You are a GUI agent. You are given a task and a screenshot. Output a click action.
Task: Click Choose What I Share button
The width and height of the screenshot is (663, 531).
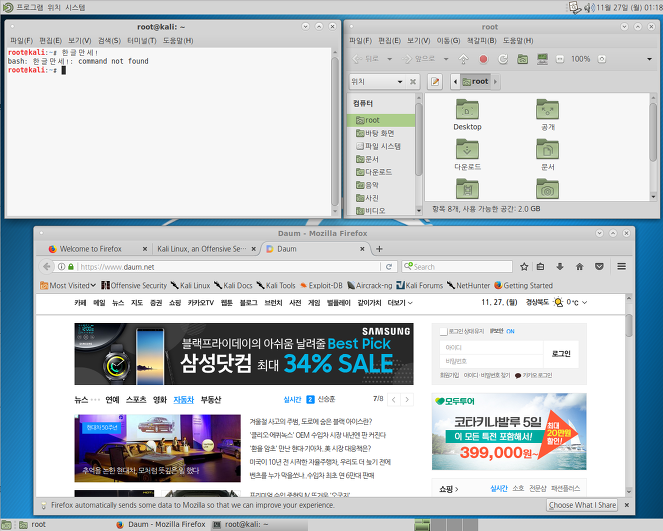point(582,505)
